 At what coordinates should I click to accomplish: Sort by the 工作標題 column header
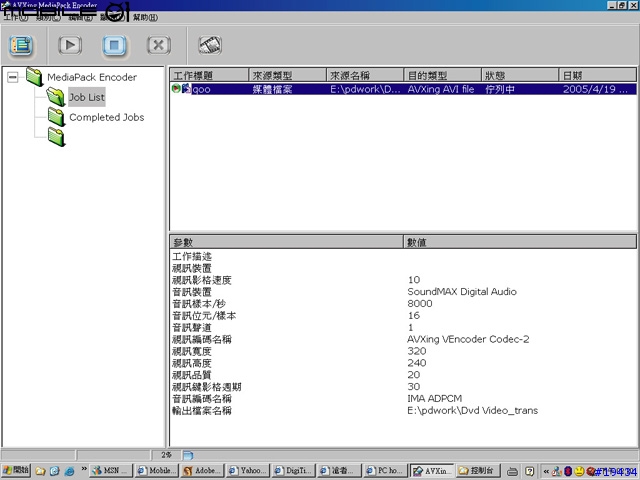(x=209, y=76)
